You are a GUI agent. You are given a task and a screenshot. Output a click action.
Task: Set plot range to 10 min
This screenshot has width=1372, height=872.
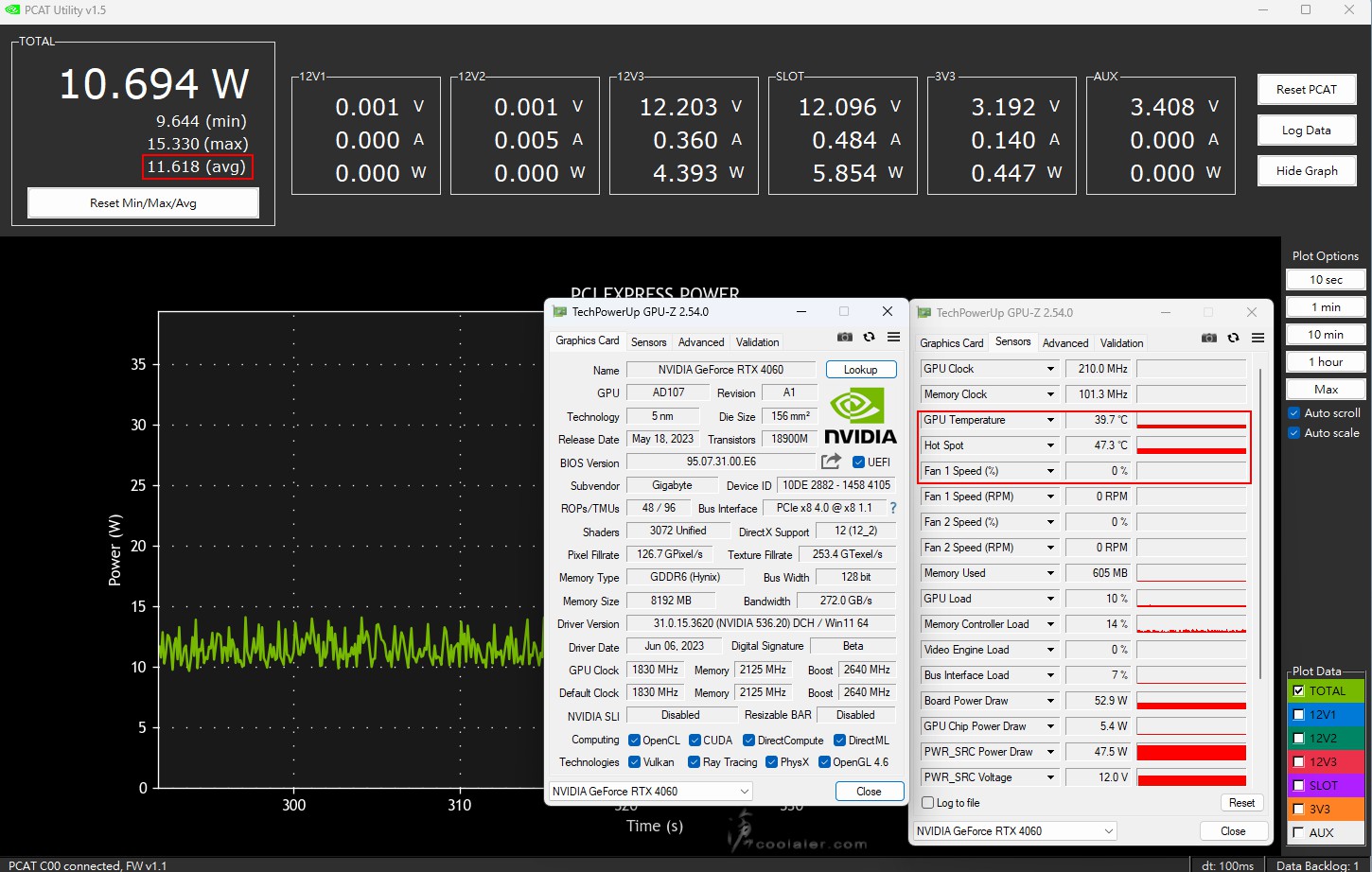[x=1326, y=335]
